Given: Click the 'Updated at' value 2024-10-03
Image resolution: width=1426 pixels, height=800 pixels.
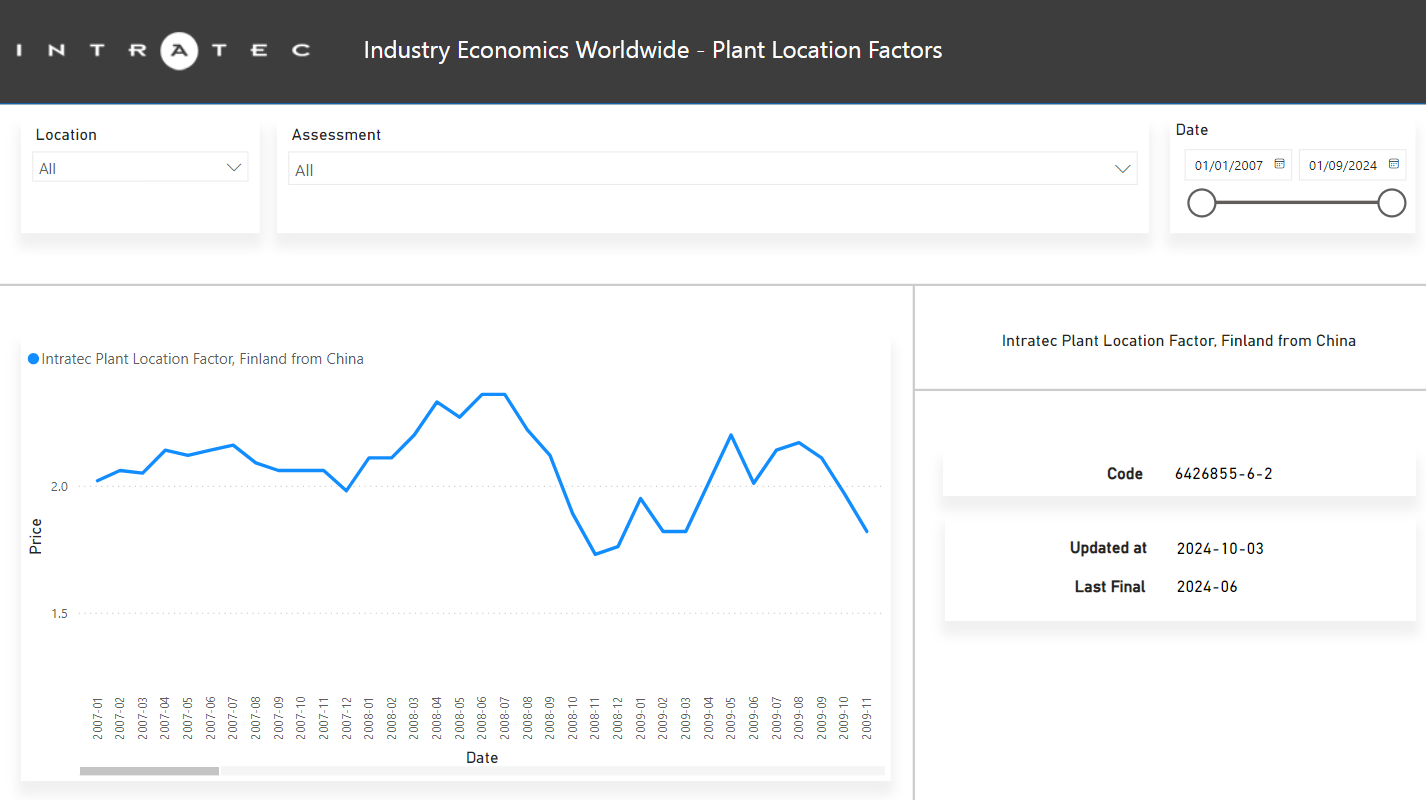Looking at the screenshot, I should pyautogui.click(x=1220, y=549).
